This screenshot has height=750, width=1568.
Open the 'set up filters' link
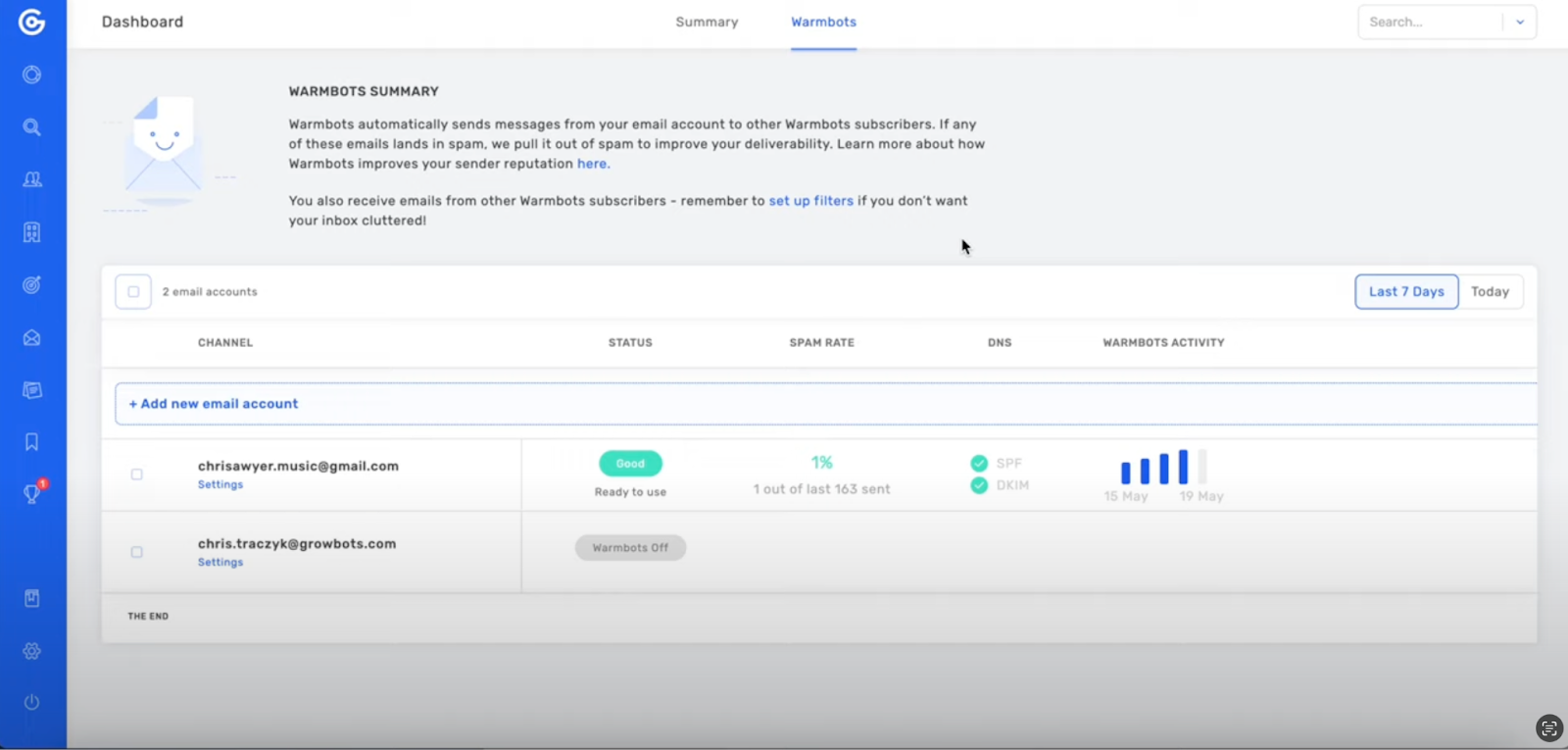(810, 201)
